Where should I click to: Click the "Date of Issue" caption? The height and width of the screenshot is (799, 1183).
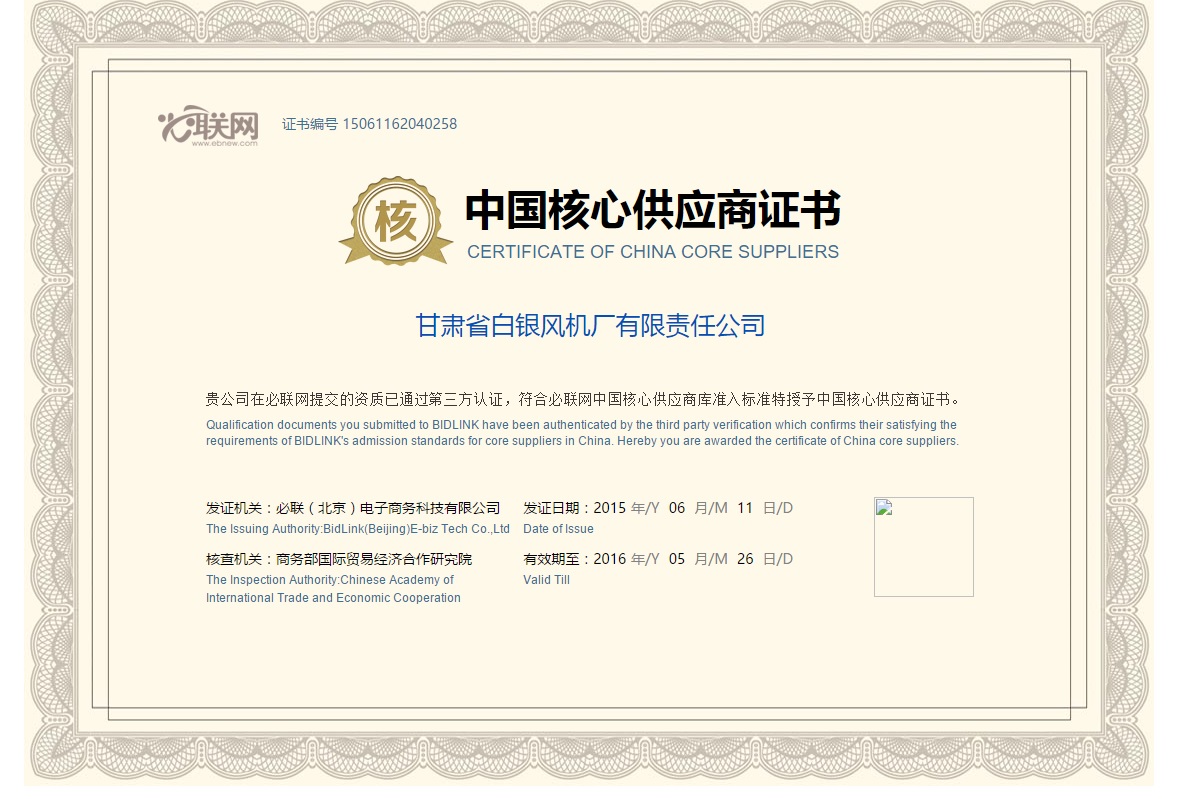(x=558, y=529)
